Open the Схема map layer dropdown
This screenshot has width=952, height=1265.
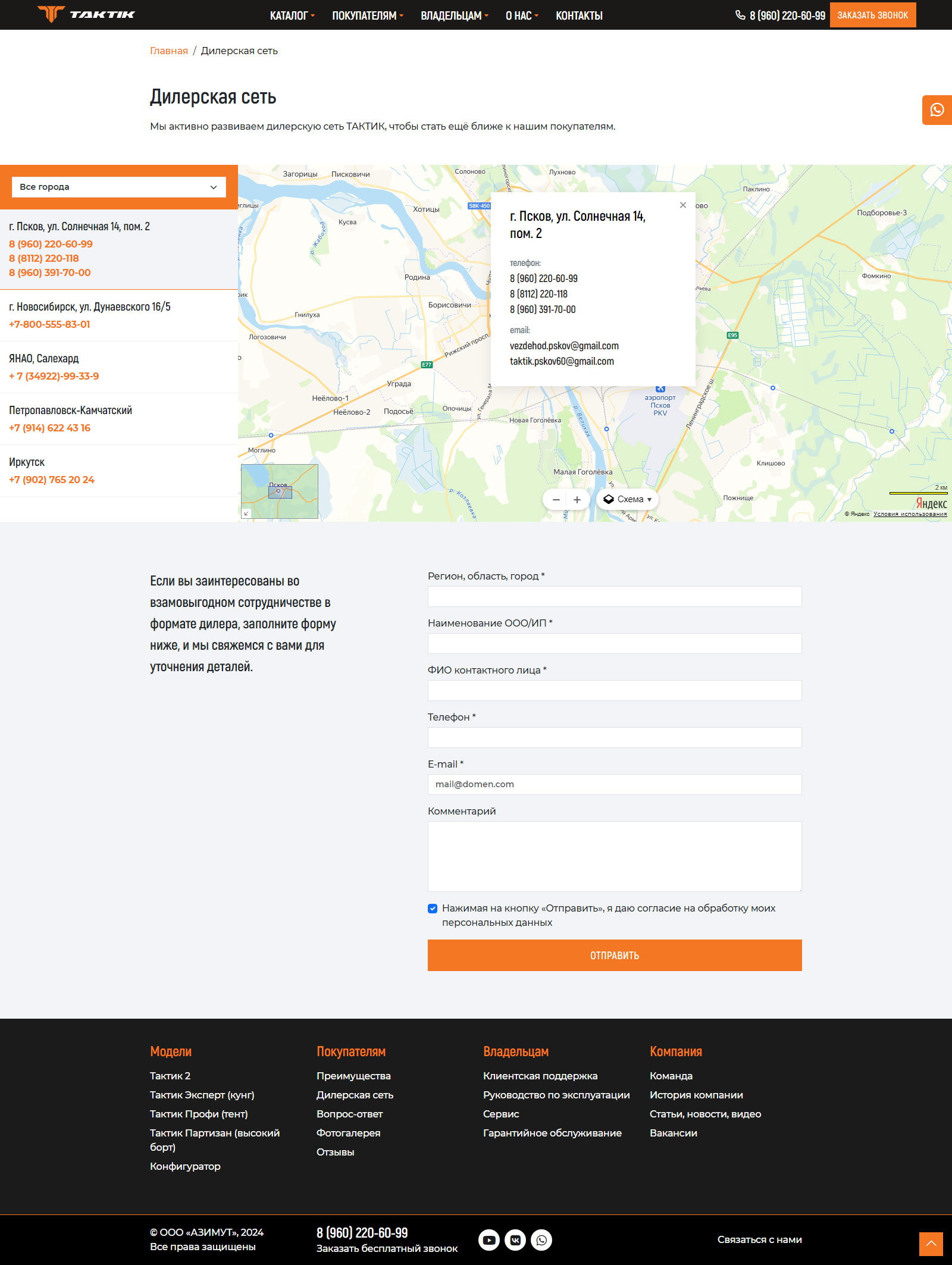pyautogui.click(x=628, y=500)
